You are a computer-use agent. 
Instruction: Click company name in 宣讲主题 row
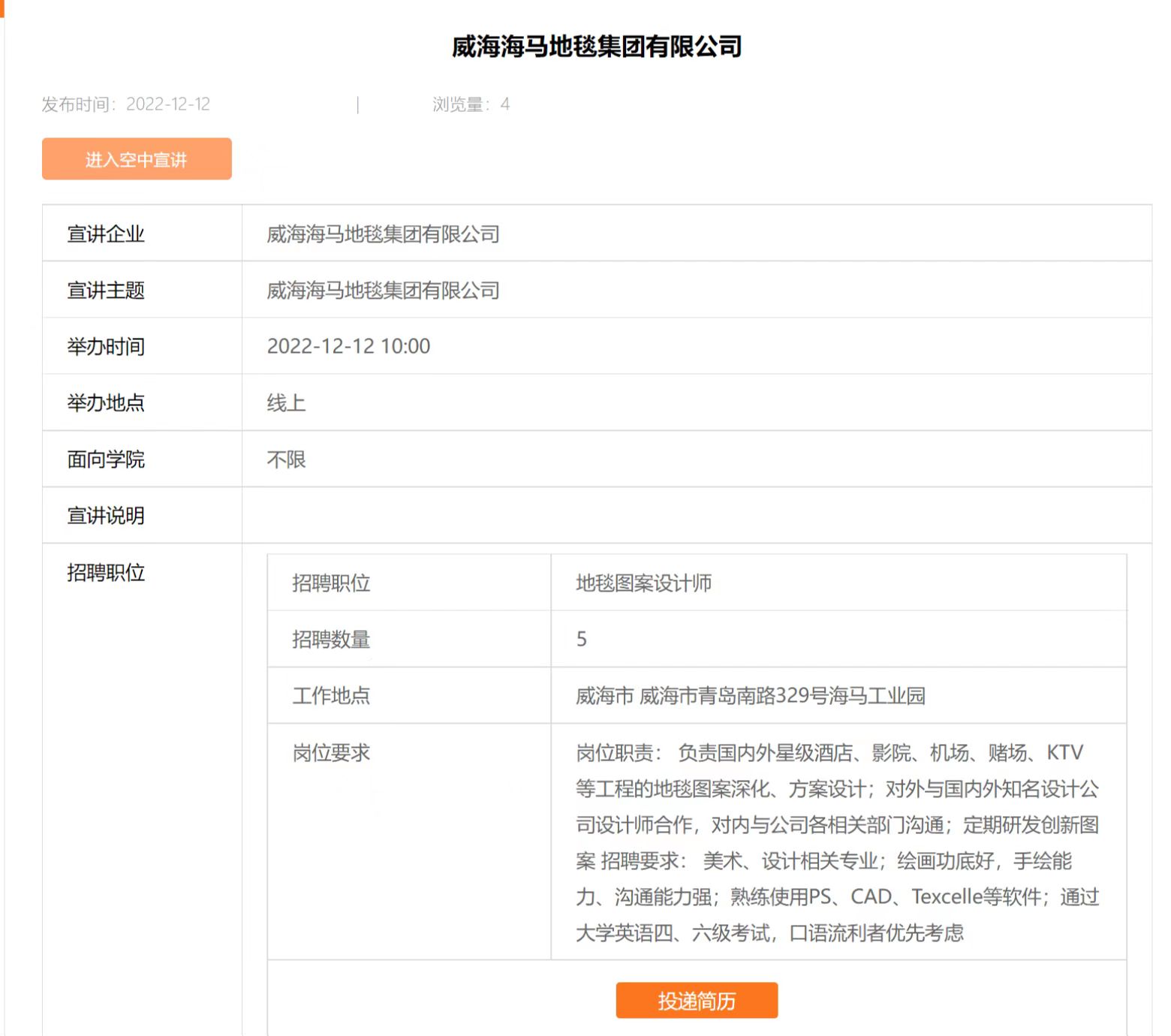383,291
